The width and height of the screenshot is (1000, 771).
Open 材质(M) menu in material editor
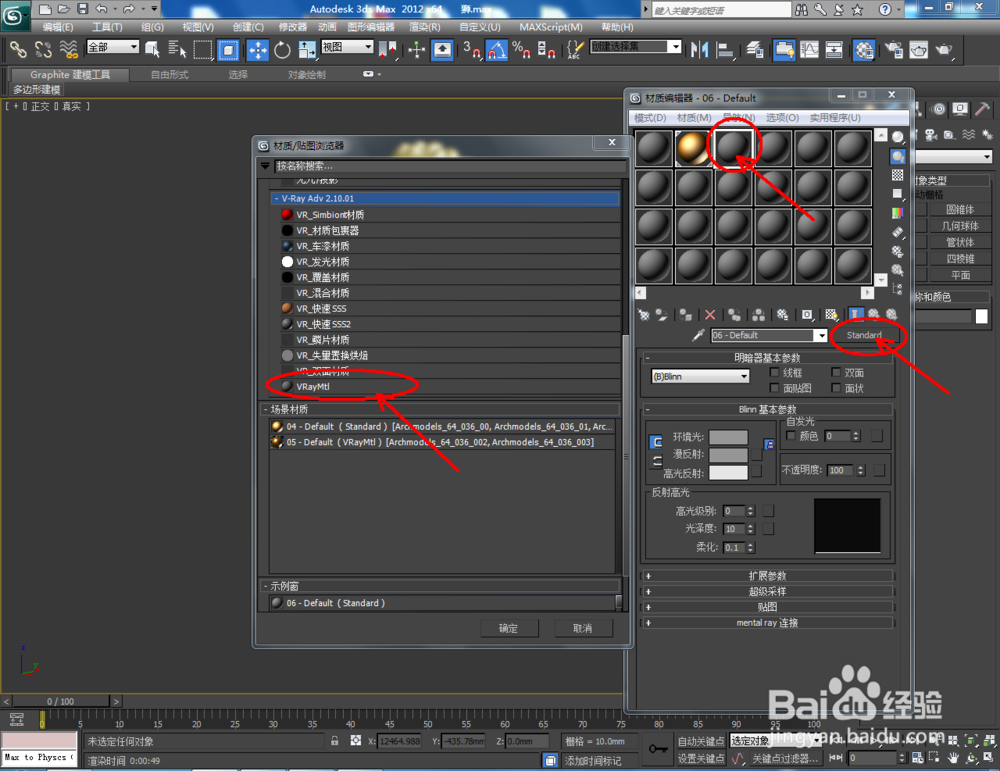[x=694, y=117]
